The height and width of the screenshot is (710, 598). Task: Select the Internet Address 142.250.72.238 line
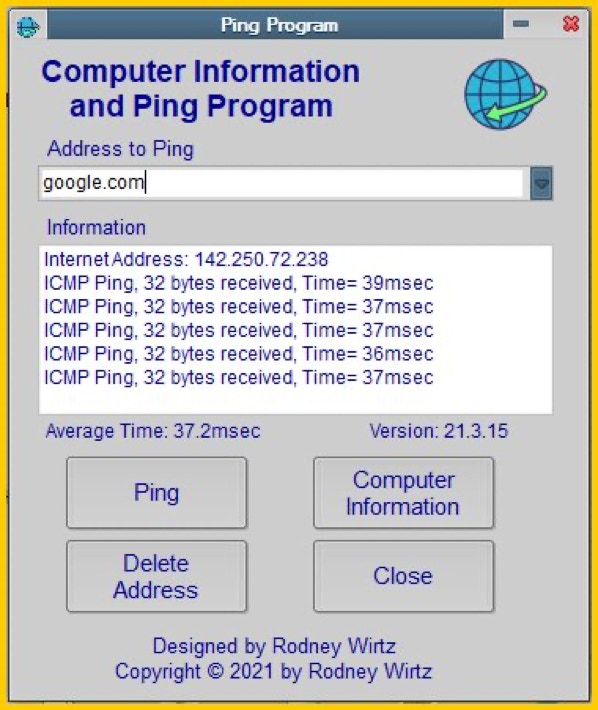[186, 259]
